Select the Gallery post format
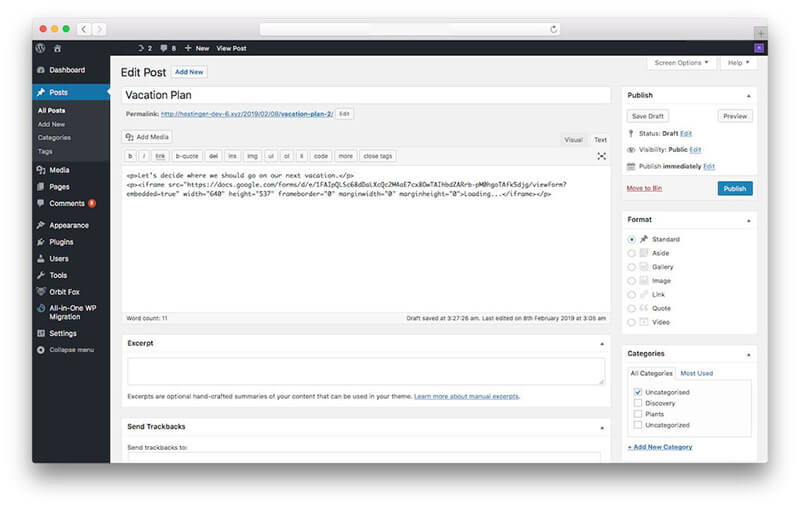 (x=632, y=267)
